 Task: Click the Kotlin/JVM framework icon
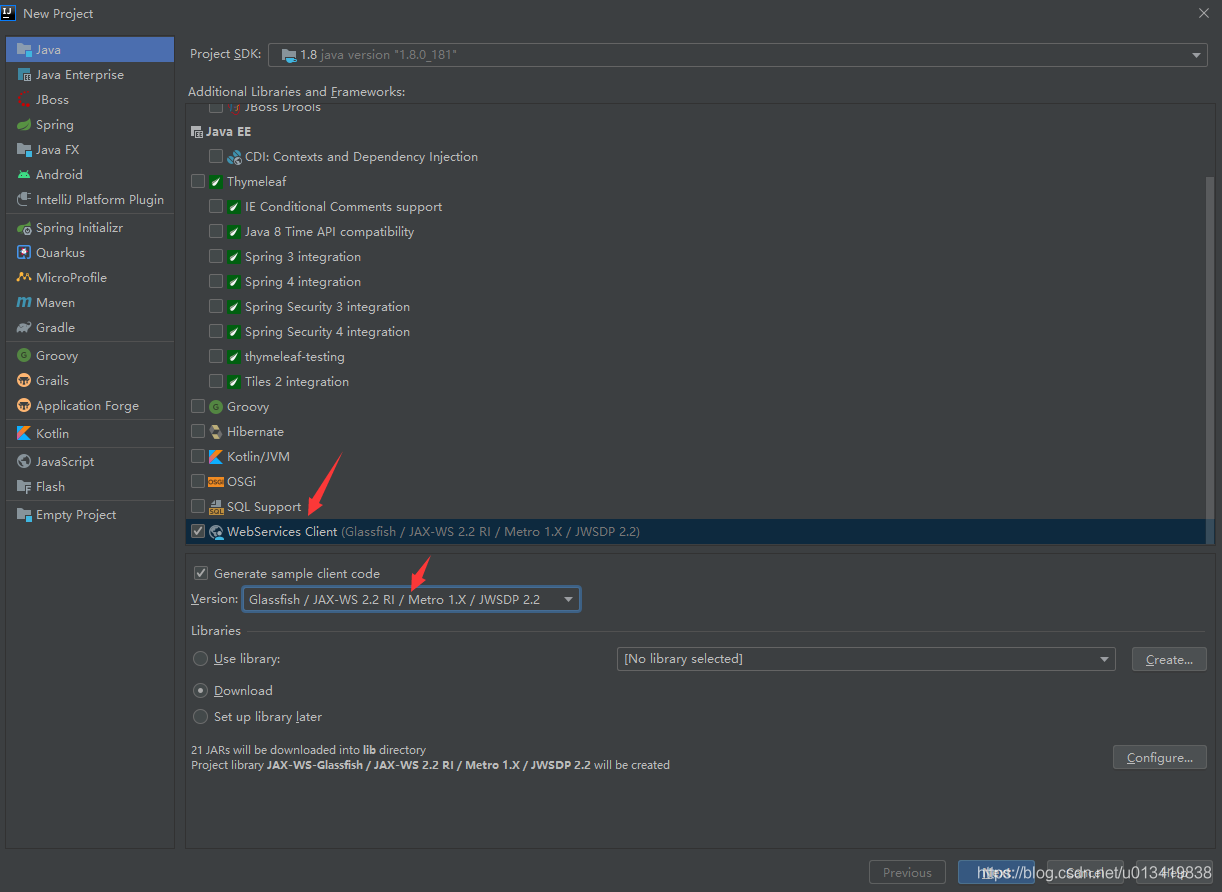[x=216, y=456]
